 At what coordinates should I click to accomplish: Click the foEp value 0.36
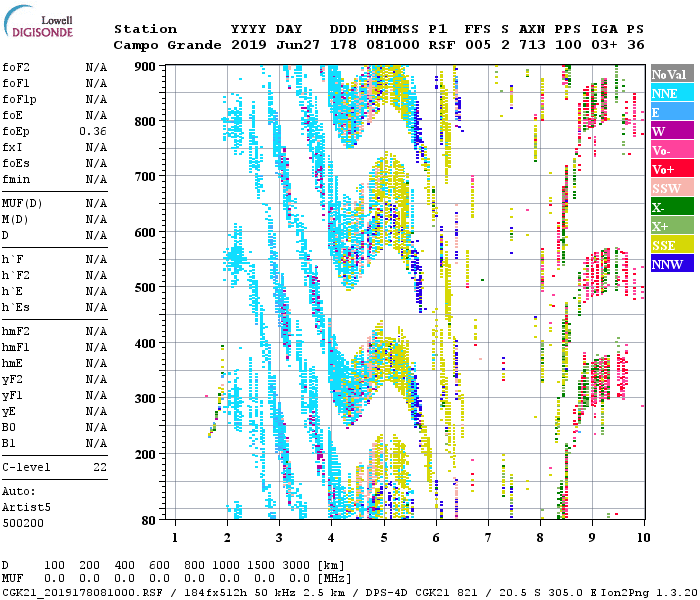pos(93,131)
